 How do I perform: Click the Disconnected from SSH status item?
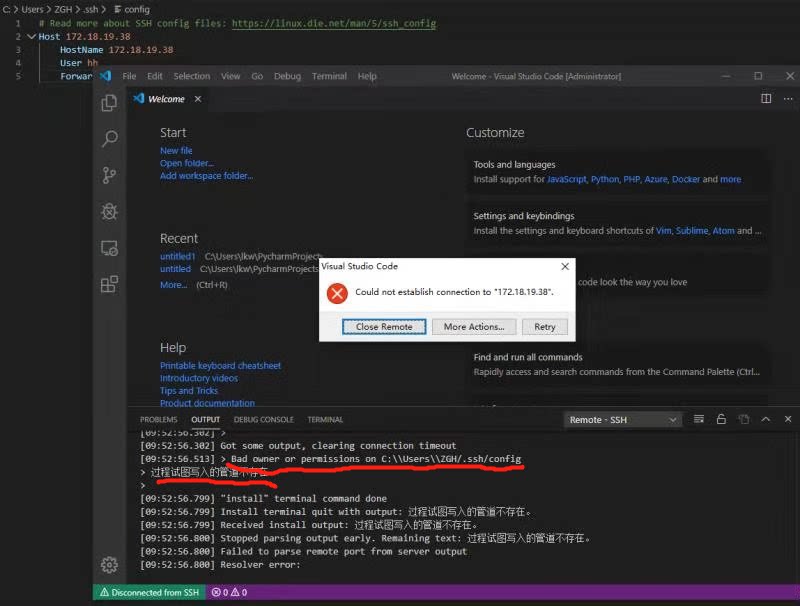click(x=149, y=592)
